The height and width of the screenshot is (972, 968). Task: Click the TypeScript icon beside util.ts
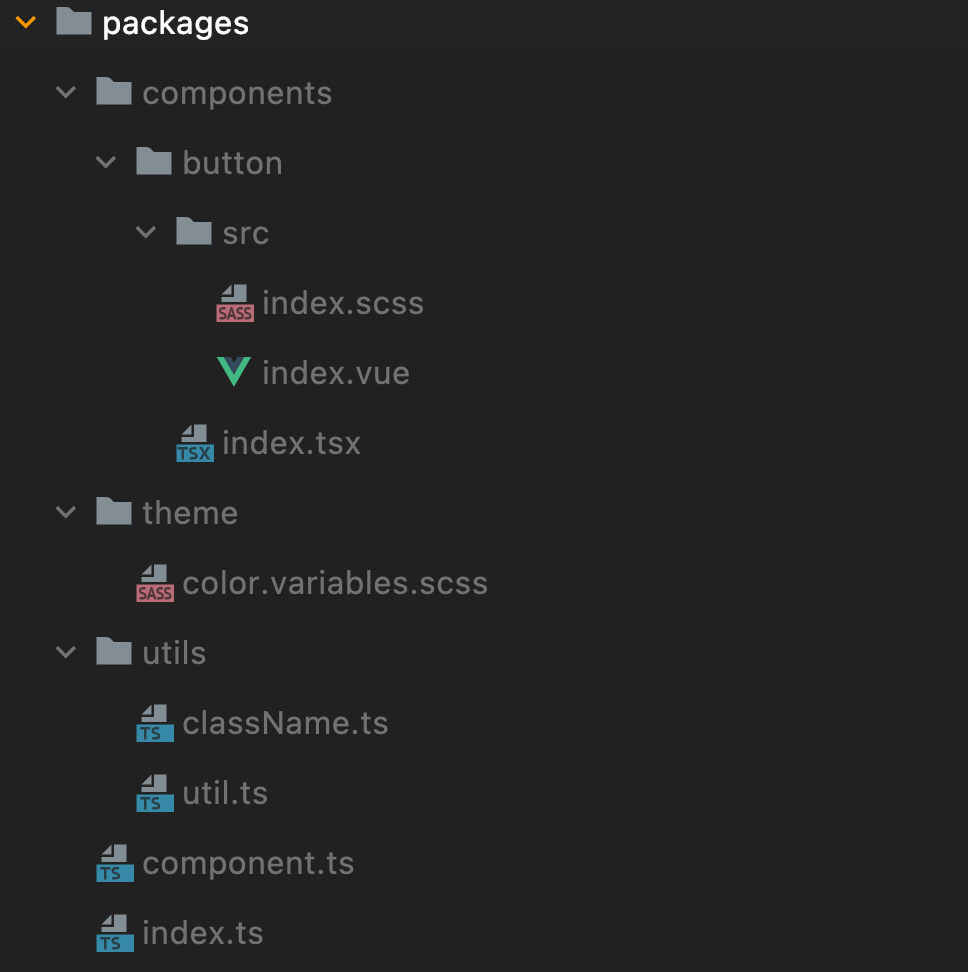coord(155,793)
